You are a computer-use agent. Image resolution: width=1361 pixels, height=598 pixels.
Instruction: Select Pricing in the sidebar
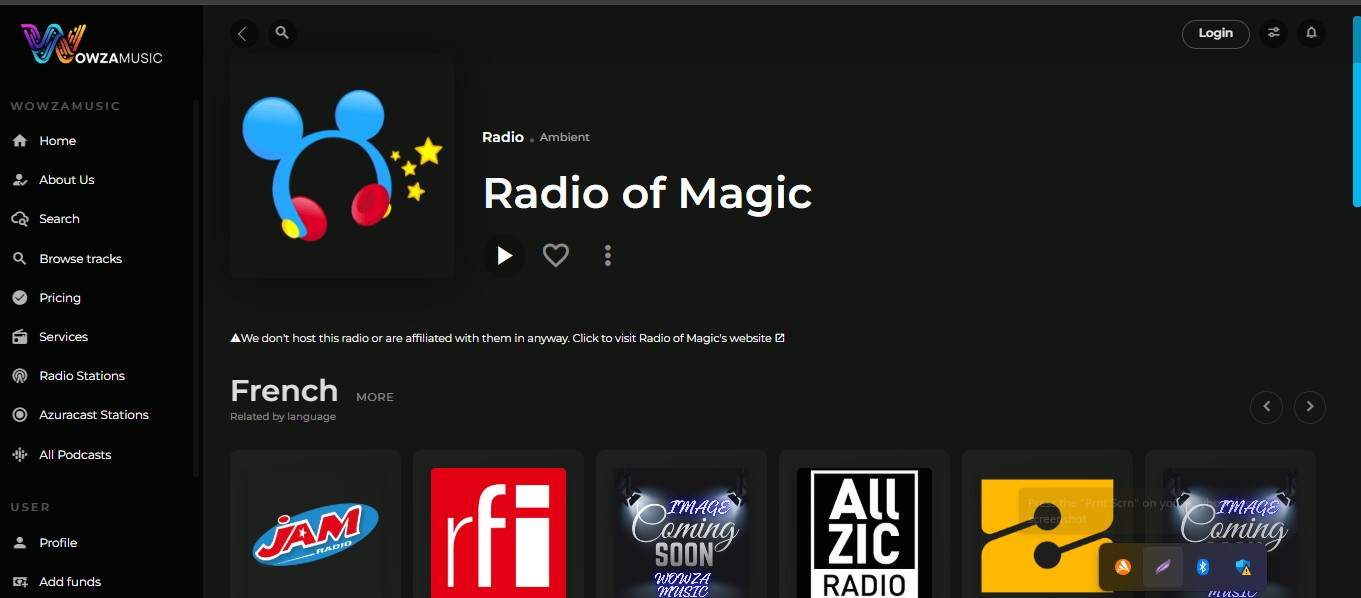click(x=60, y=298)
